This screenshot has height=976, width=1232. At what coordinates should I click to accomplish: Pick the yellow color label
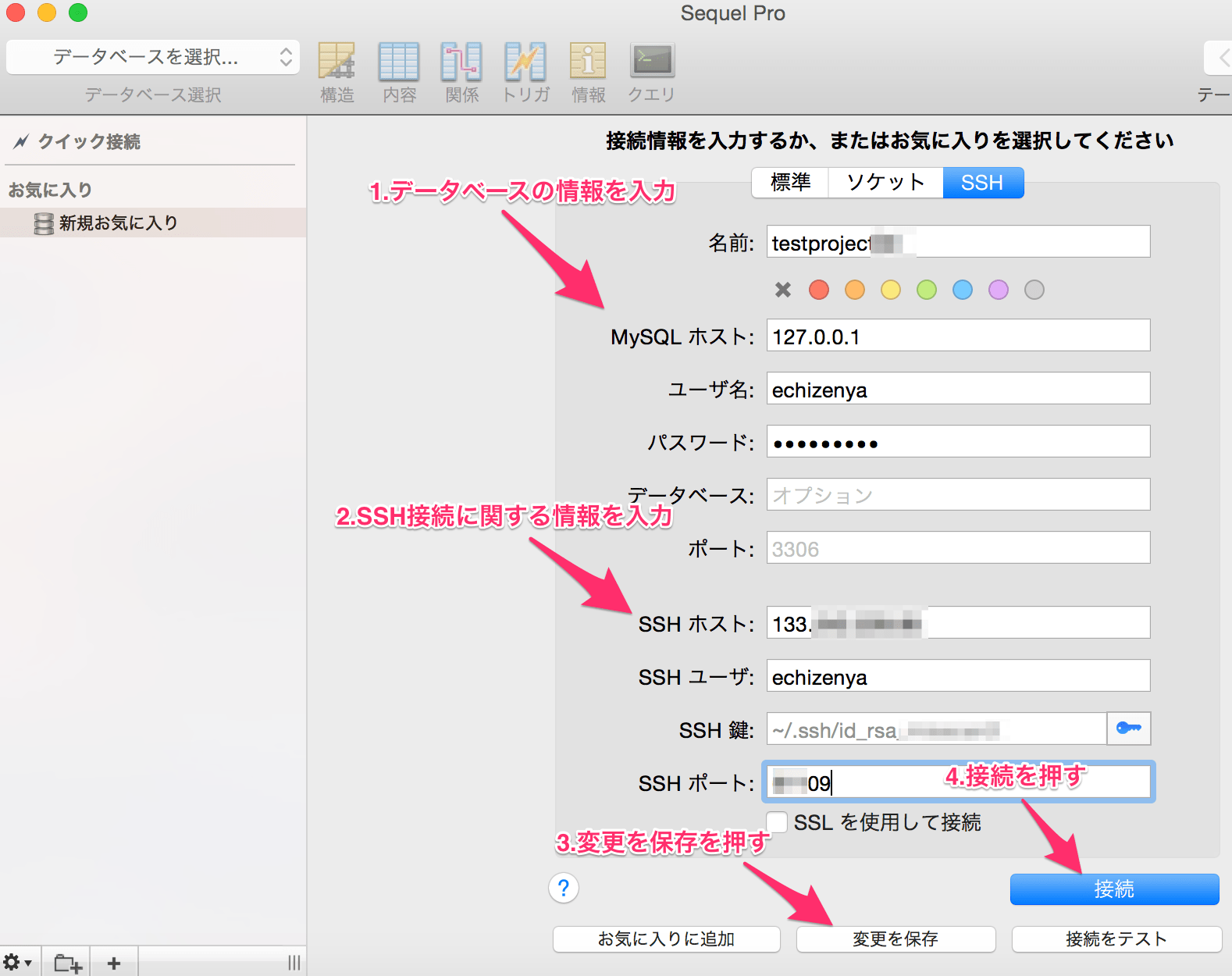coord(891,290)
